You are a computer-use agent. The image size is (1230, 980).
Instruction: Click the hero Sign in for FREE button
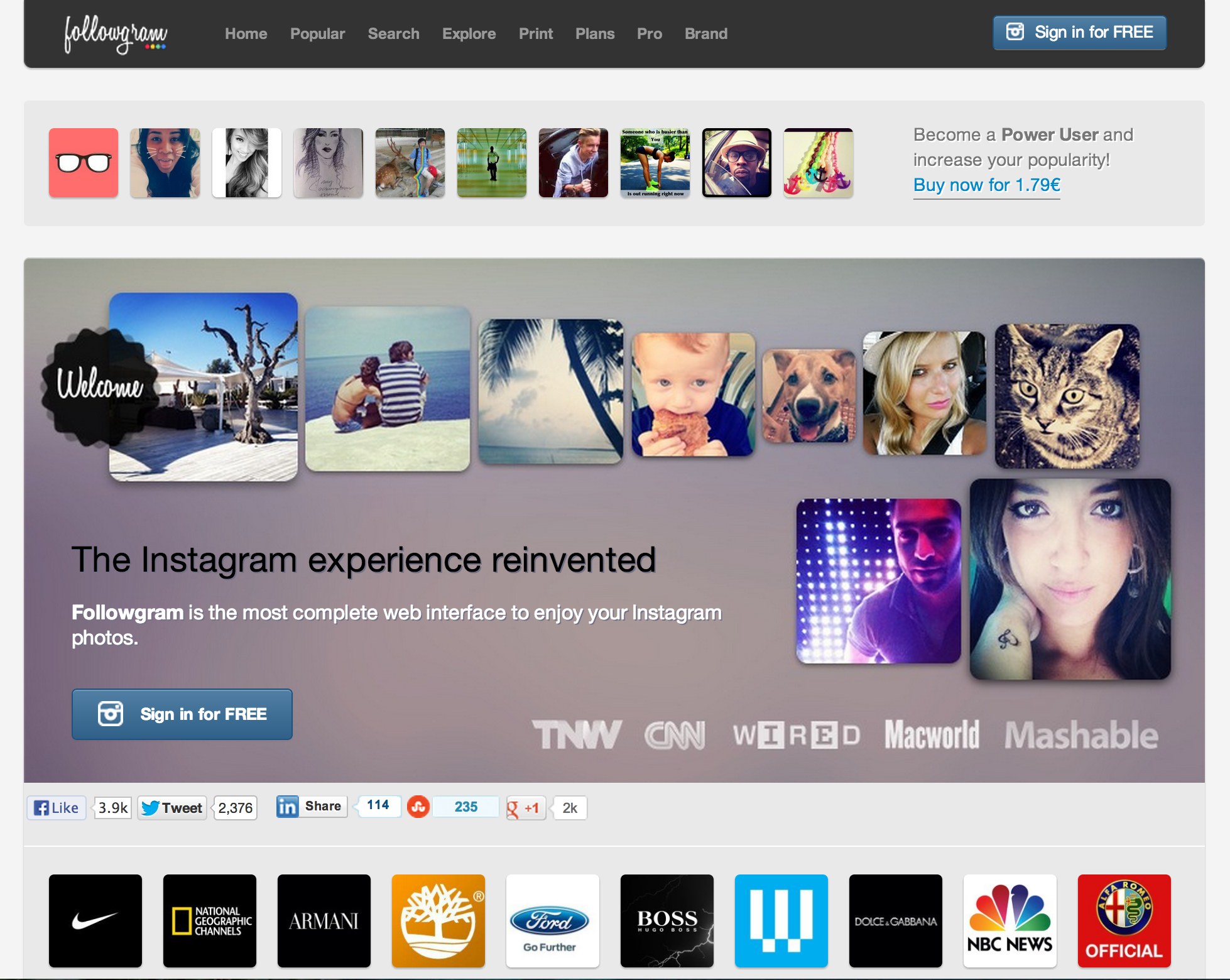(182, 714)
